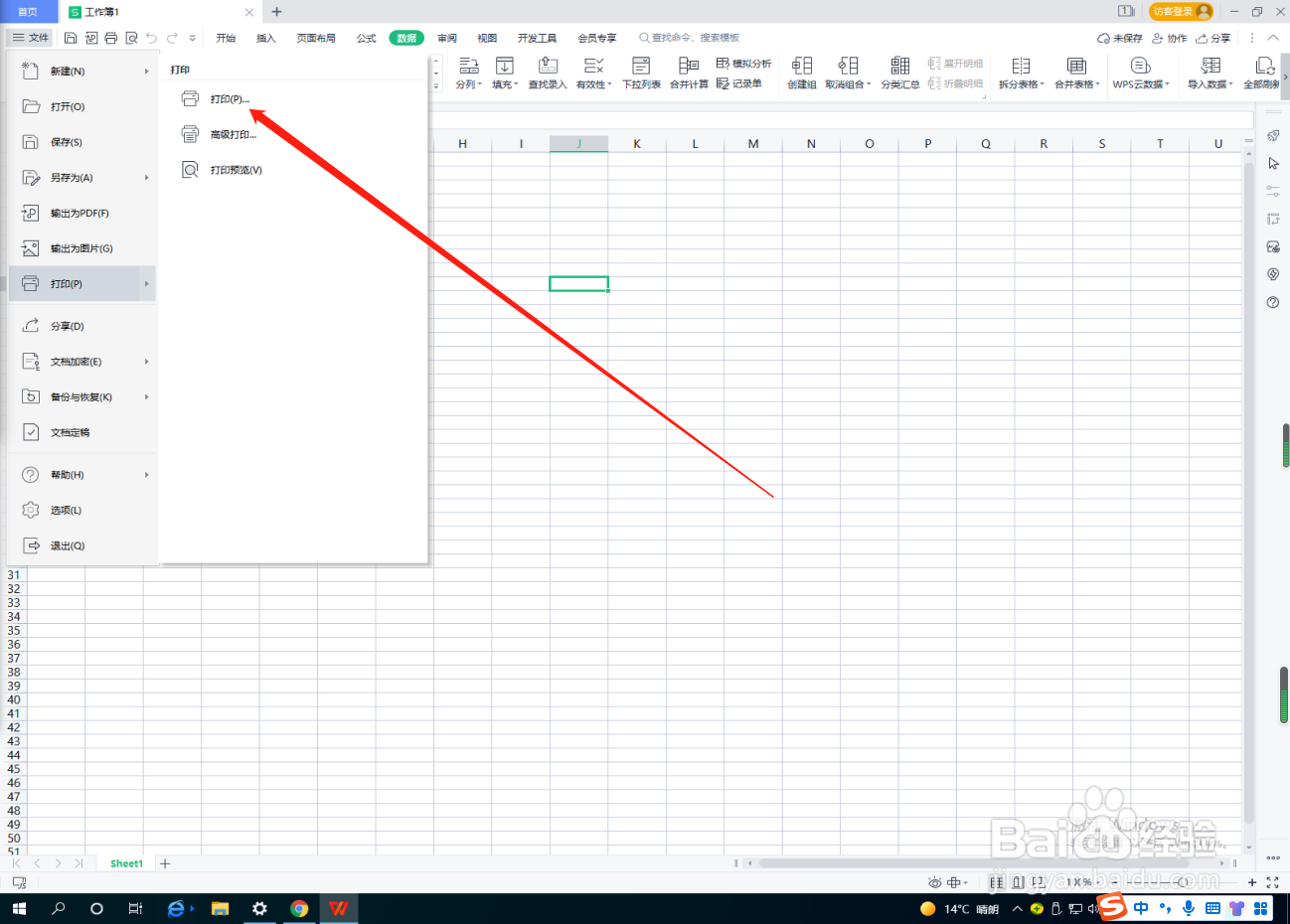Click the undo arrow icon

click(152, 38)
